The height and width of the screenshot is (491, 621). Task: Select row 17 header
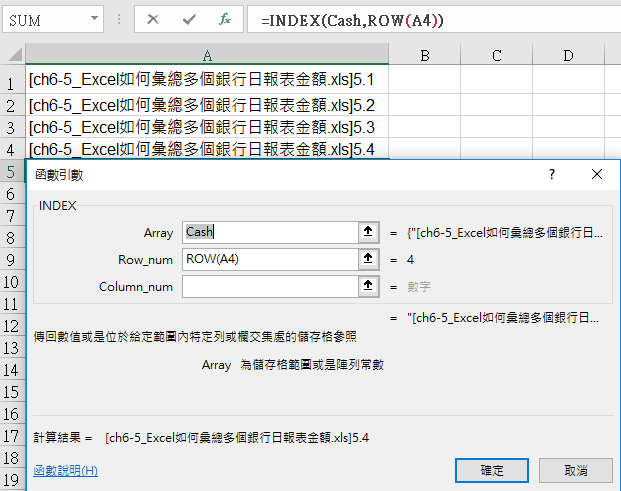pyautogui.click(x=12, y=436)
